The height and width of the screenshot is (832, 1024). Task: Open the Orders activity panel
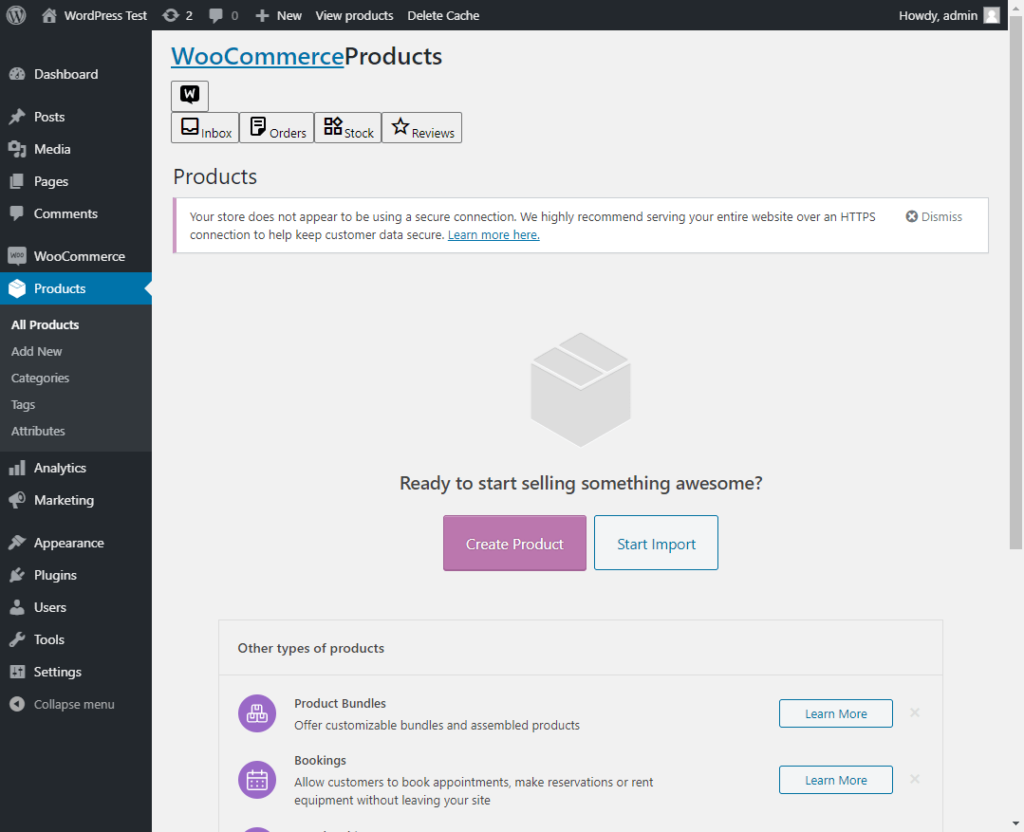click(x=277, y=127)
